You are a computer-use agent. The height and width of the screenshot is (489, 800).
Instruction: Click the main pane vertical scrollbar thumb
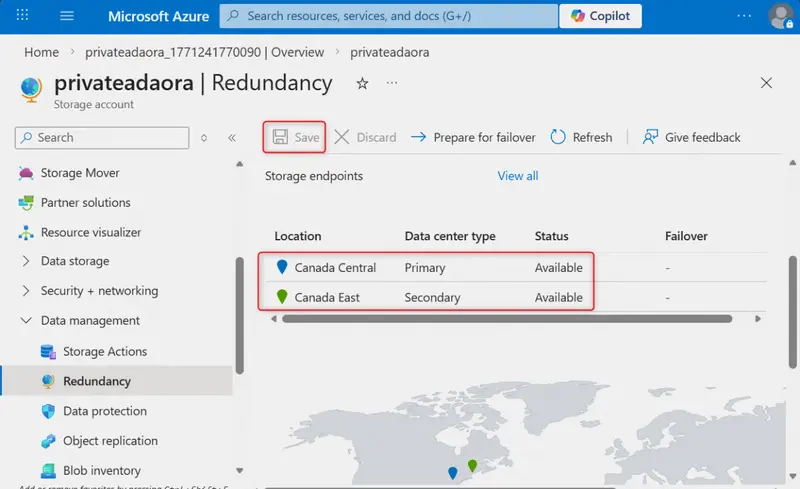792,312
